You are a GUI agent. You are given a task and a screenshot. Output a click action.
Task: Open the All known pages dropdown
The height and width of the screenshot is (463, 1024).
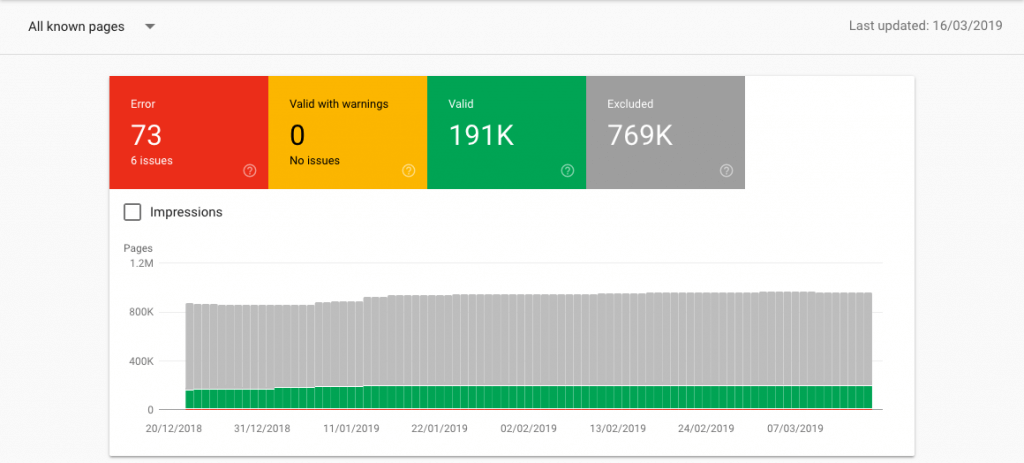91,27
